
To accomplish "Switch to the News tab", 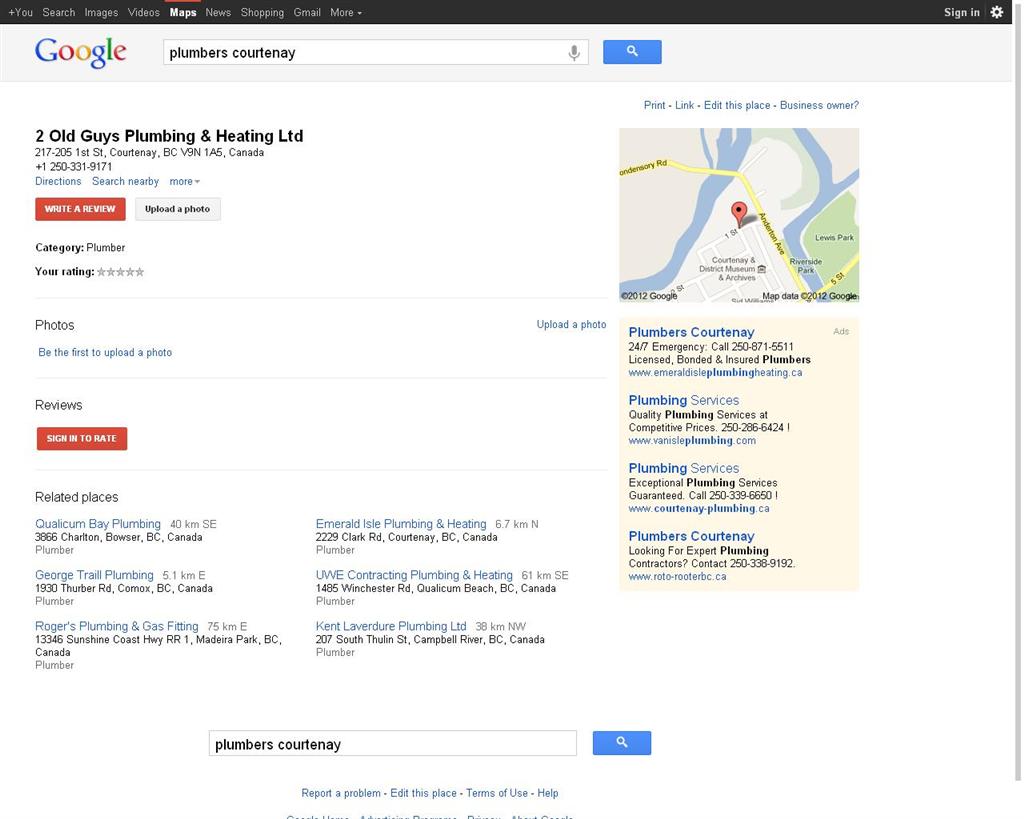I will [218, 12].
